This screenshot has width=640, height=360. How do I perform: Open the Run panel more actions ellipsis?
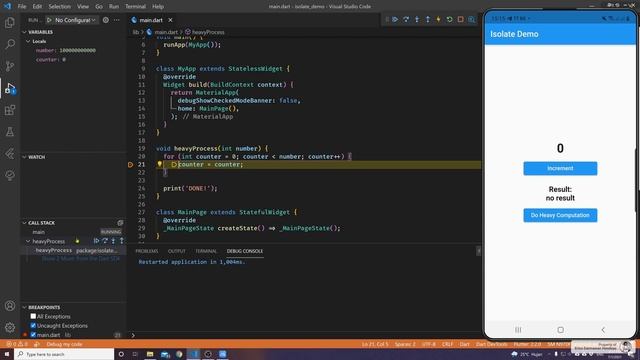pyautogui.click(x=117, y=20)
